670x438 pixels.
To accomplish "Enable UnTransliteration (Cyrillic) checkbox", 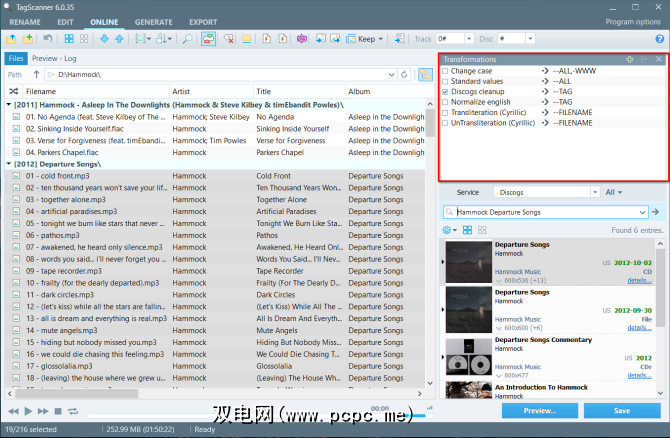I will 445,123.
